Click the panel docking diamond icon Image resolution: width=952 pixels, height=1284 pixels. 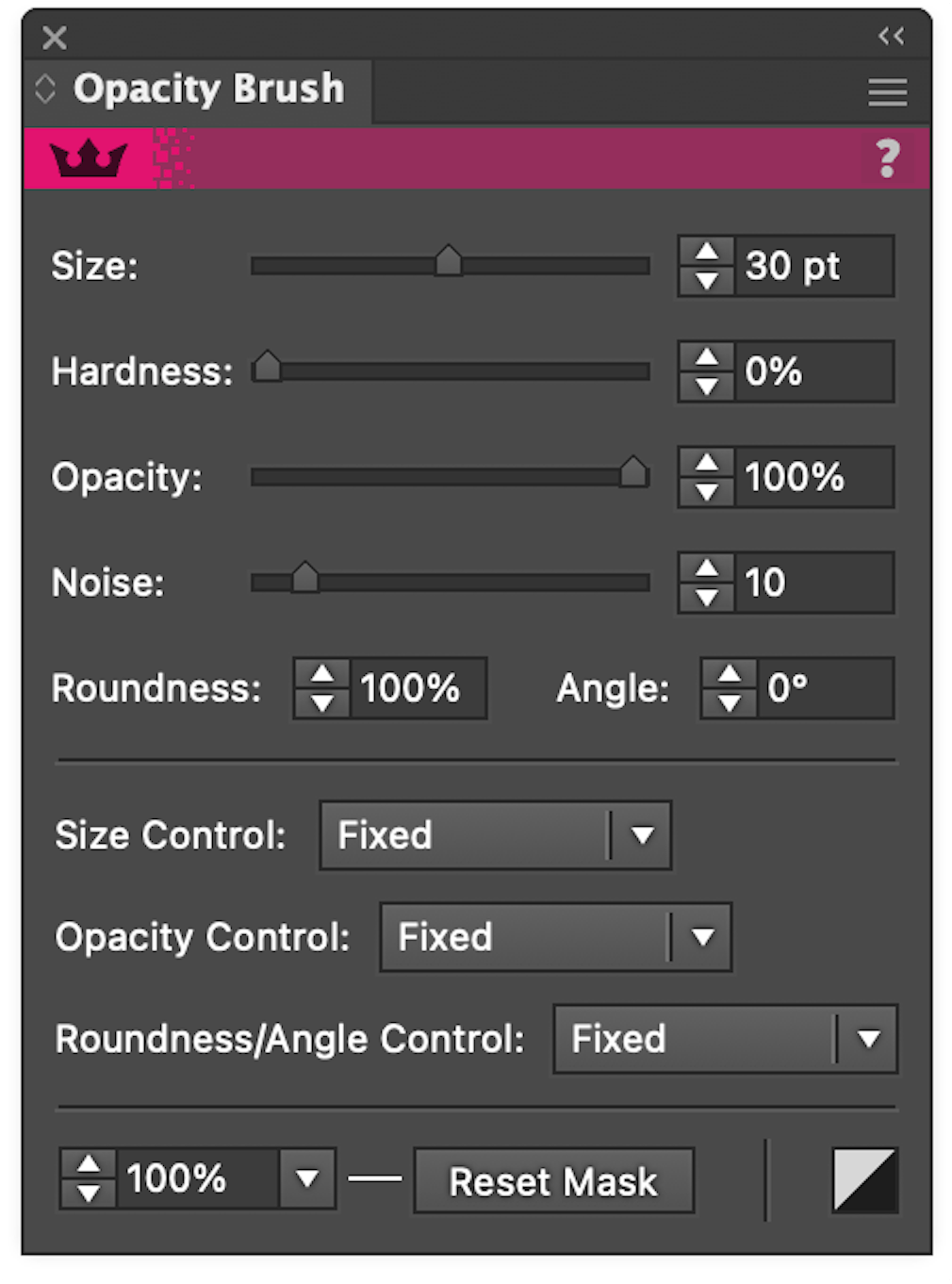coord(44,87)
